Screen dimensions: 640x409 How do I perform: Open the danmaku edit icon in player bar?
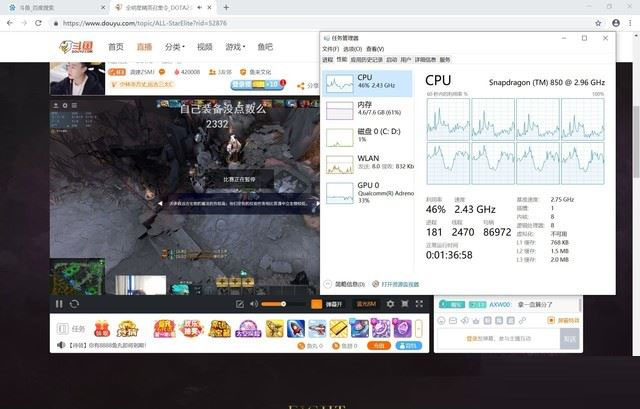click(x=240, y=304)
